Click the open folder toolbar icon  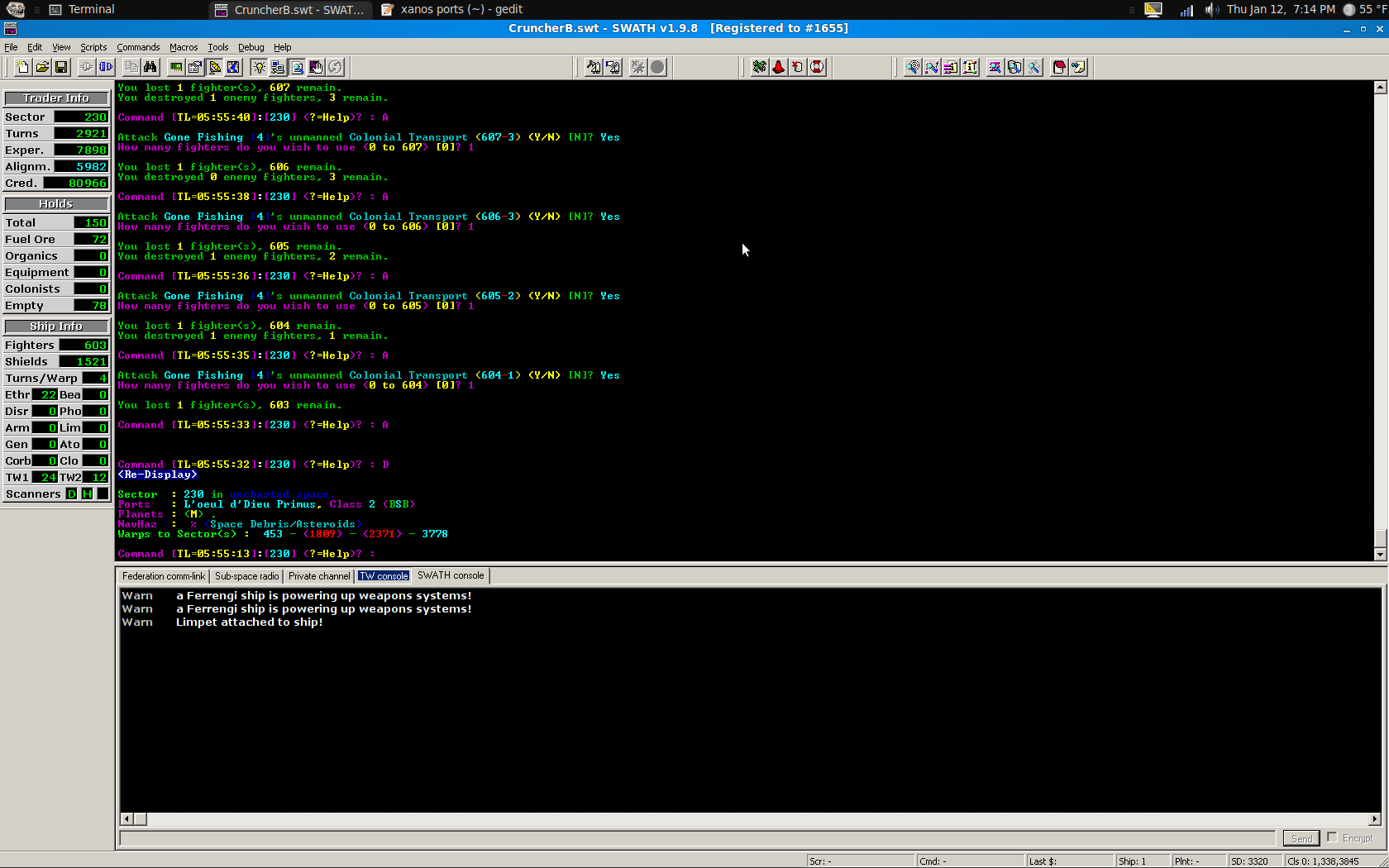[41, 67]
